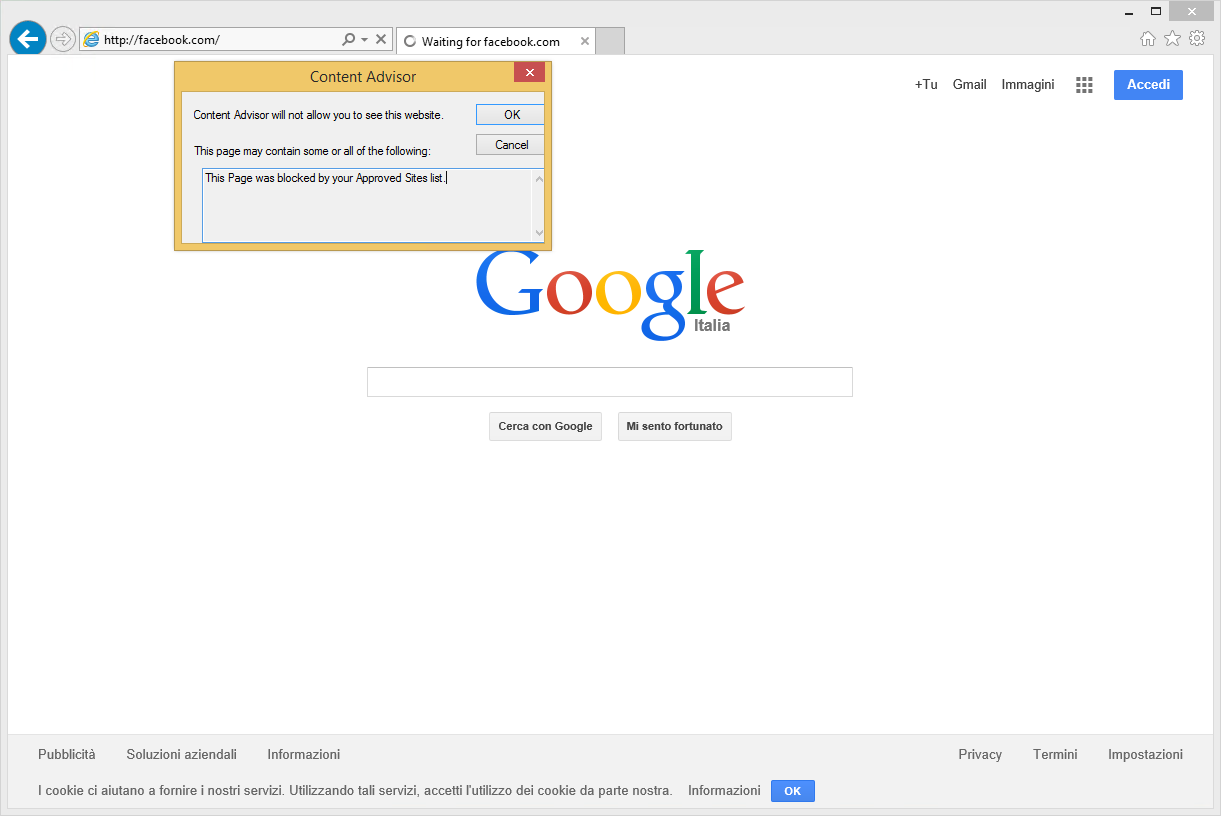
Task: Click the Internet Explorer page icon in address bar
Action: pos(91,40)
